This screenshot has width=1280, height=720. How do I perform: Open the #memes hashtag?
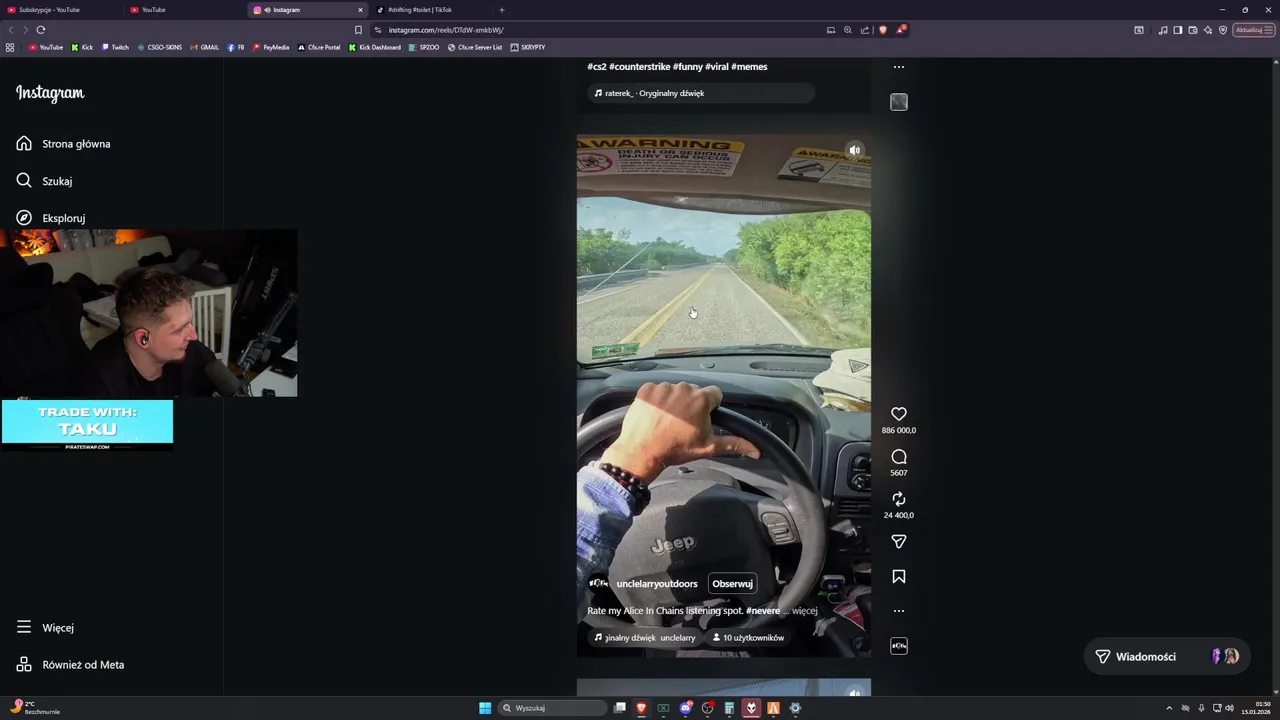tap(749, 67)
